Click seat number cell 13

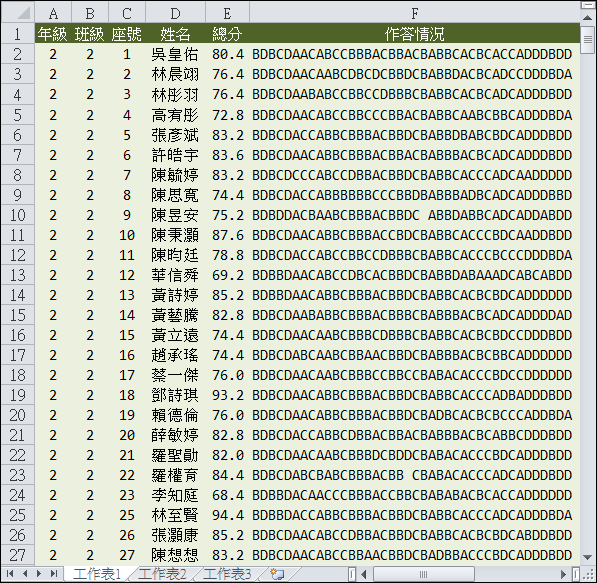pyautogui.click(x=127, y=295)
